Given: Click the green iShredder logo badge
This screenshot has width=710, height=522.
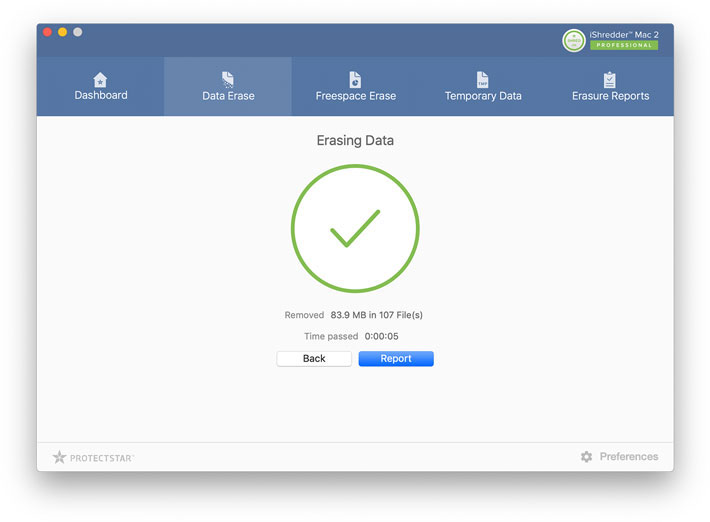Looking at the screenshot, I should [x=574, y=40].
